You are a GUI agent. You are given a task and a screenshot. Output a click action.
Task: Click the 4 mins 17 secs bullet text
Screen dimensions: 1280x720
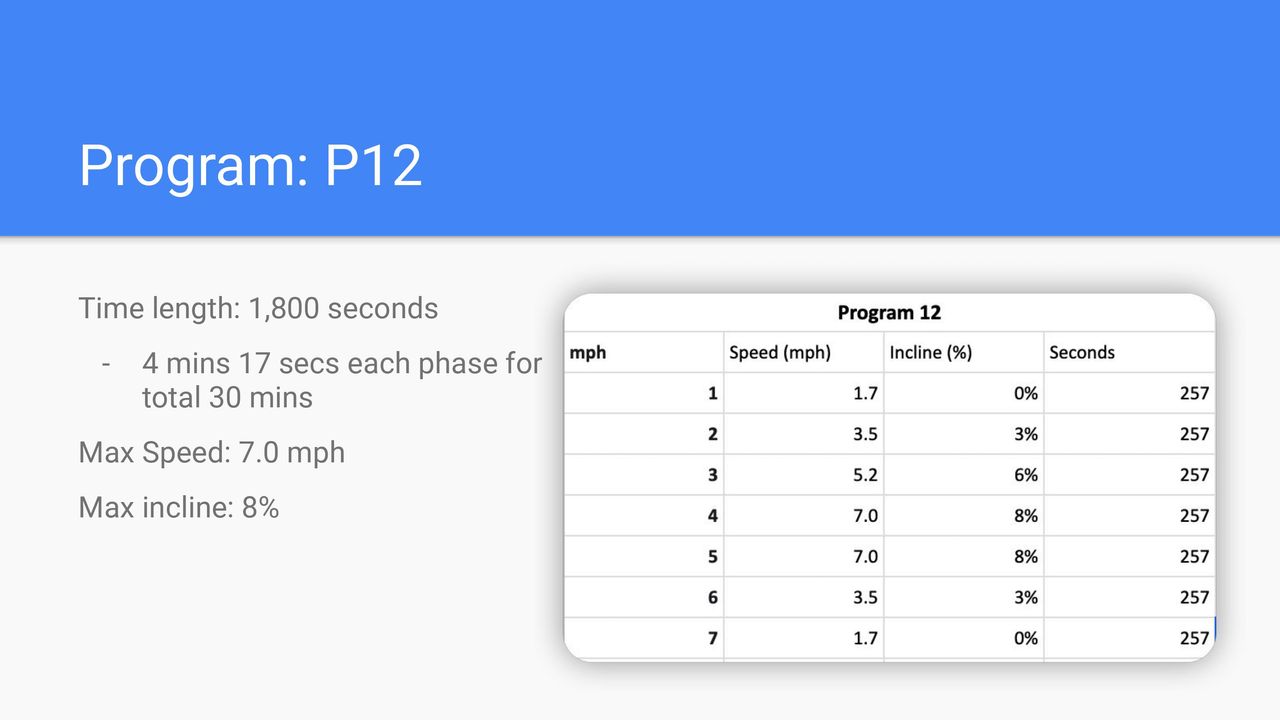[342, 380]
